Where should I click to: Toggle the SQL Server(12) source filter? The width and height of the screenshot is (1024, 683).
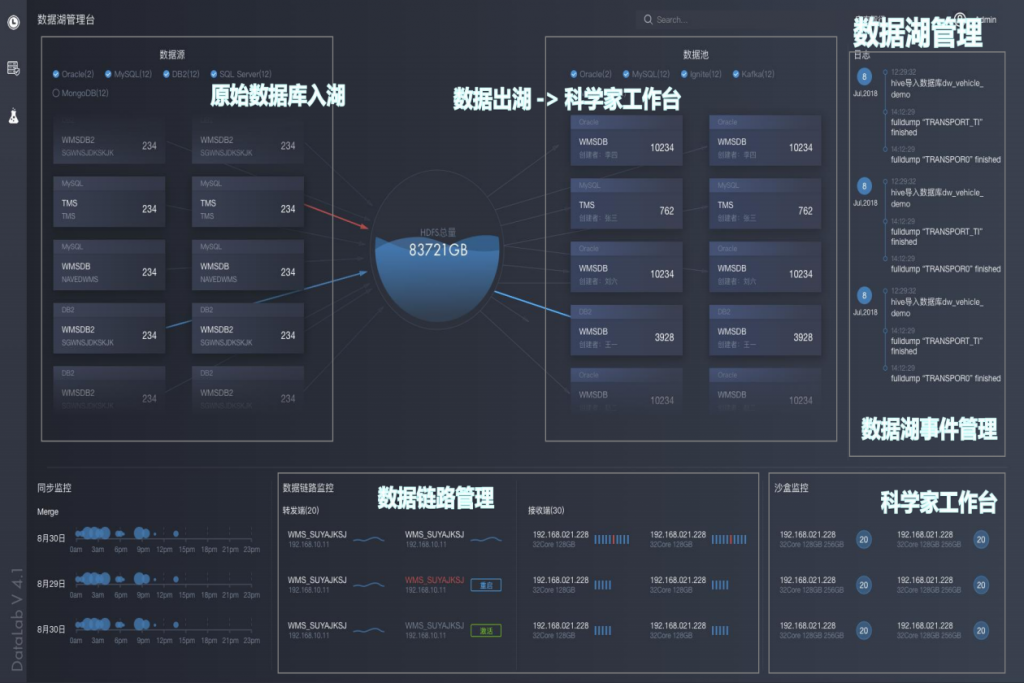214,74
